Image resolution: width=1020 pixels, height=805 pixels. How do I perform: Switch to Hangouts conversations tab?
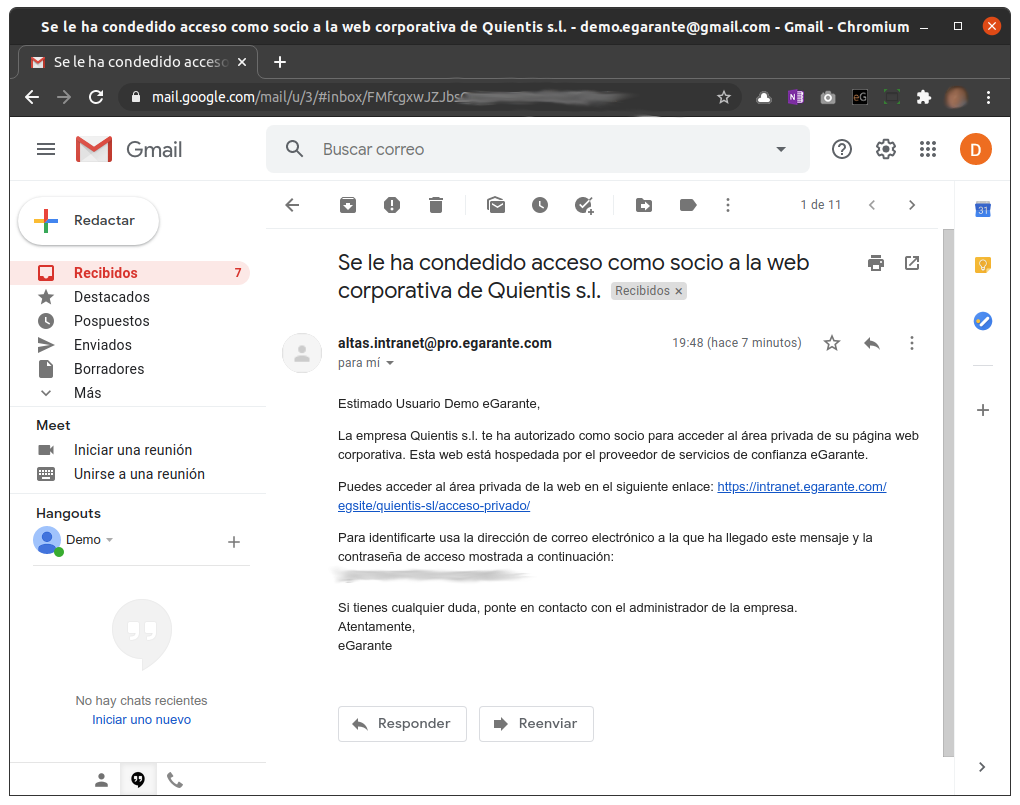pos(138,780)
